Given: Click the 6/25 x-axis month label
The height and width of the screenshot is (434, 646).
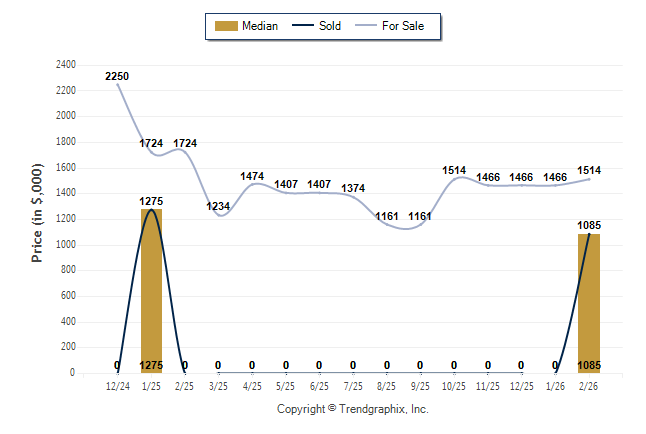Looking at the screenshot, I should pyautogui.click(x=319, y=384).
